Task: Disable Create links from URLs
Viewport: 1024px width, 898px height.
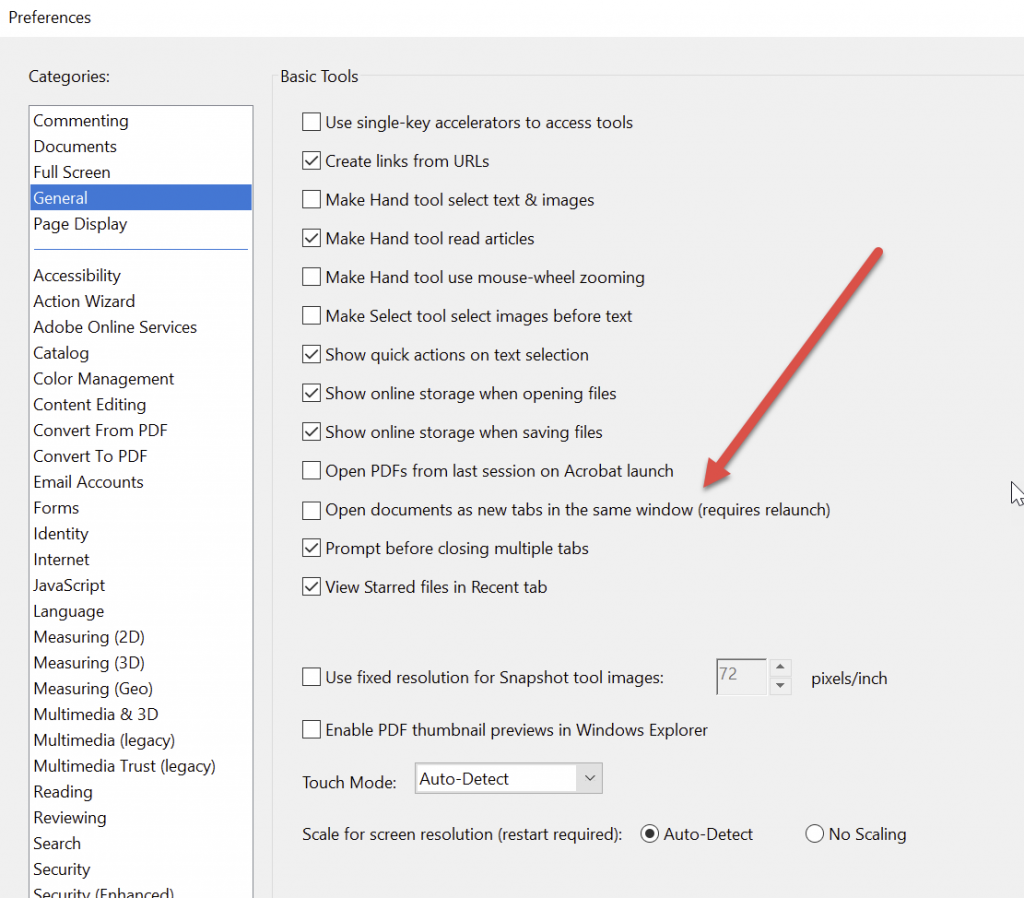Action: pos(313,160)
